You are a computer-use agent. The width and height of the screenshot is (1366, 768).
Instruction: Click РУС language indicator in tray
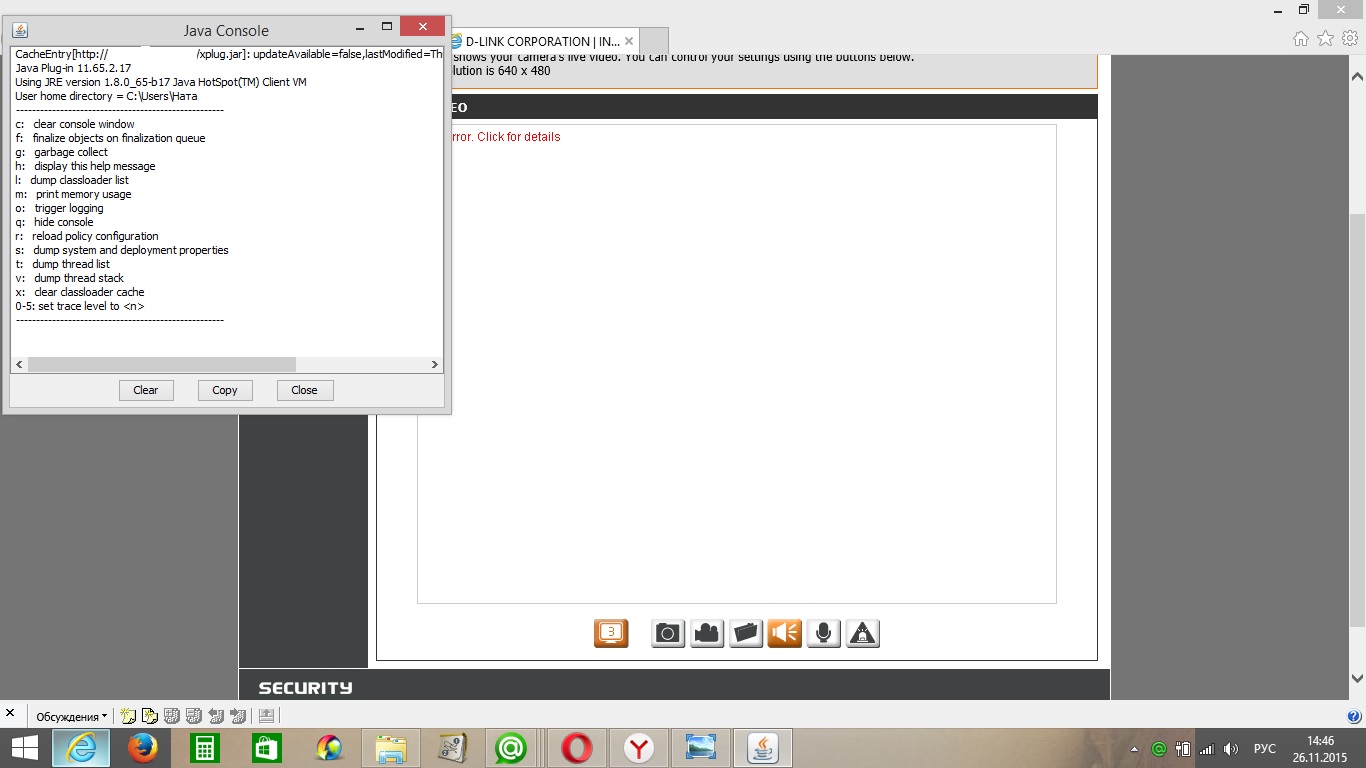[x=1264, y=749]
